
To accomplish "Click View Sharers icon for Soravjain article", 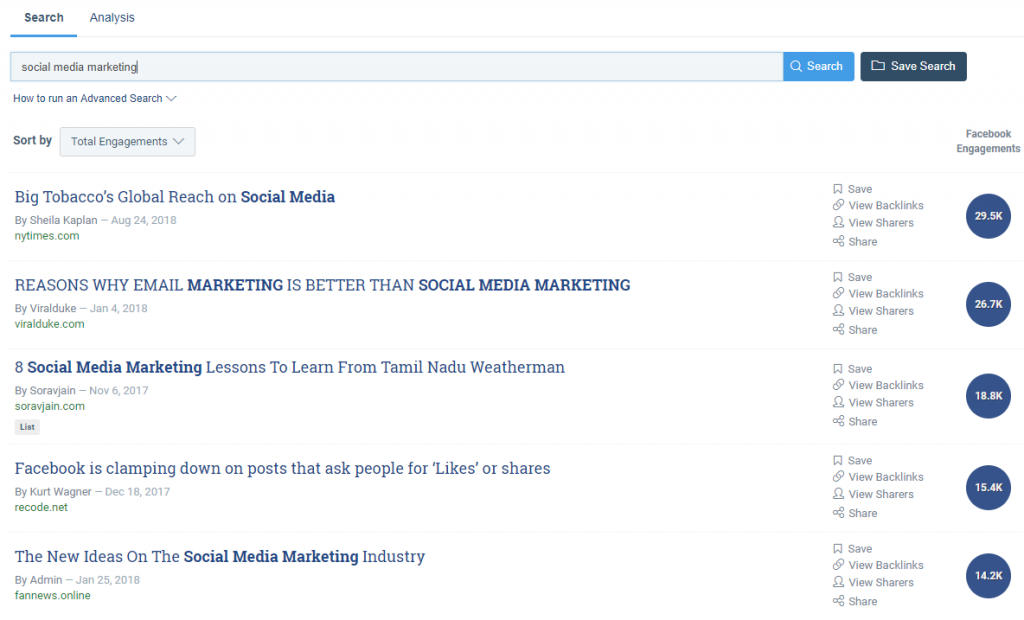I will (839, 402).
